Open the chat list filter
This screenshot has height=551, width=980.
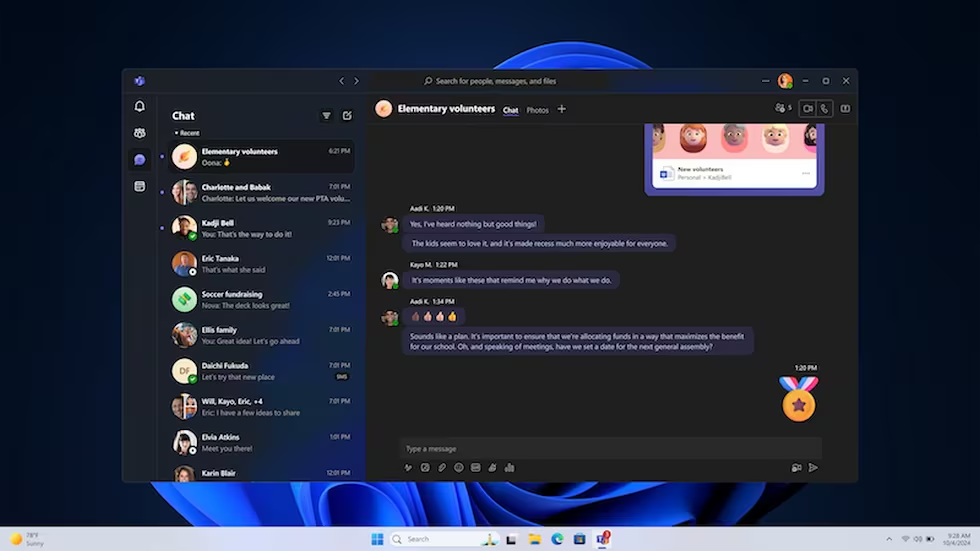click(x=326, y=116)
